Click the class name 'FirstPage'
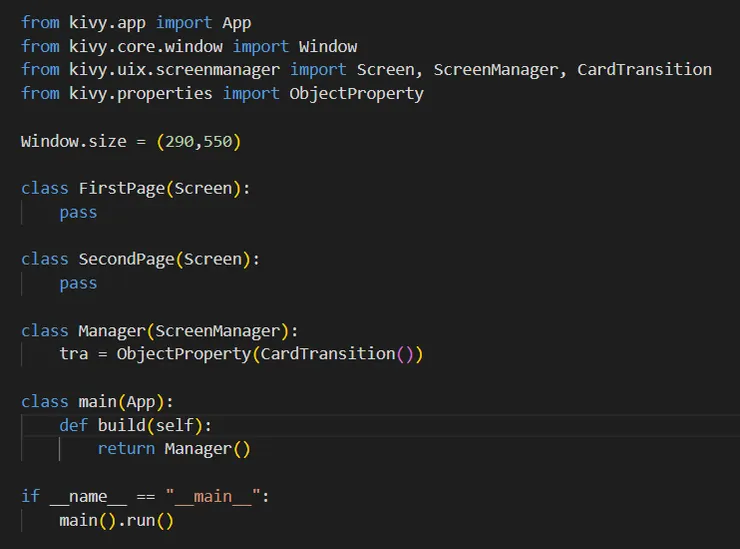 click(x=122, y=188)
